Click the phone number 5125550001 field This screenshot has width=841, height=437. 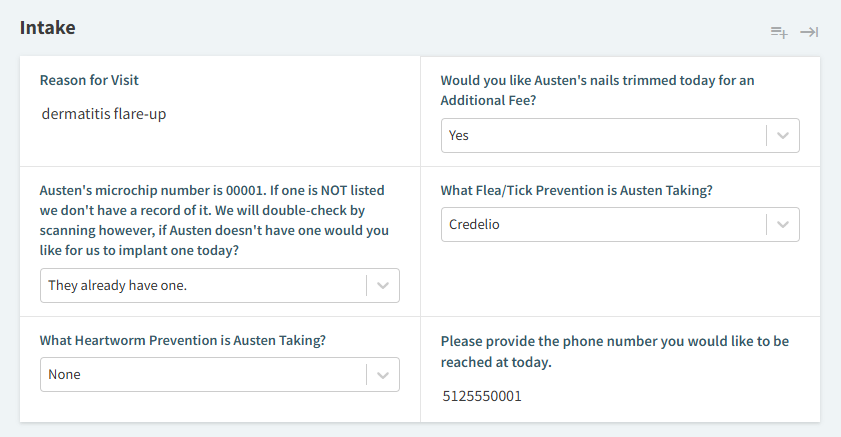[482, 396]
